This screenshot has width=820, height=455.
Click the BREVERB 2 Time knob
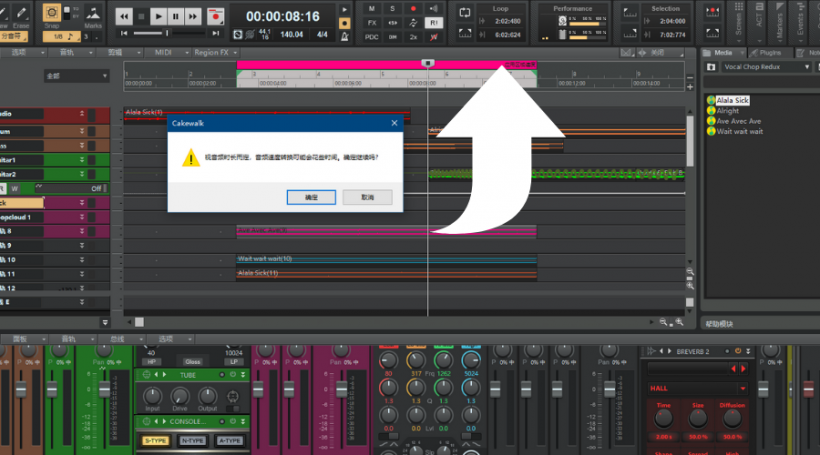pos(663,418)
